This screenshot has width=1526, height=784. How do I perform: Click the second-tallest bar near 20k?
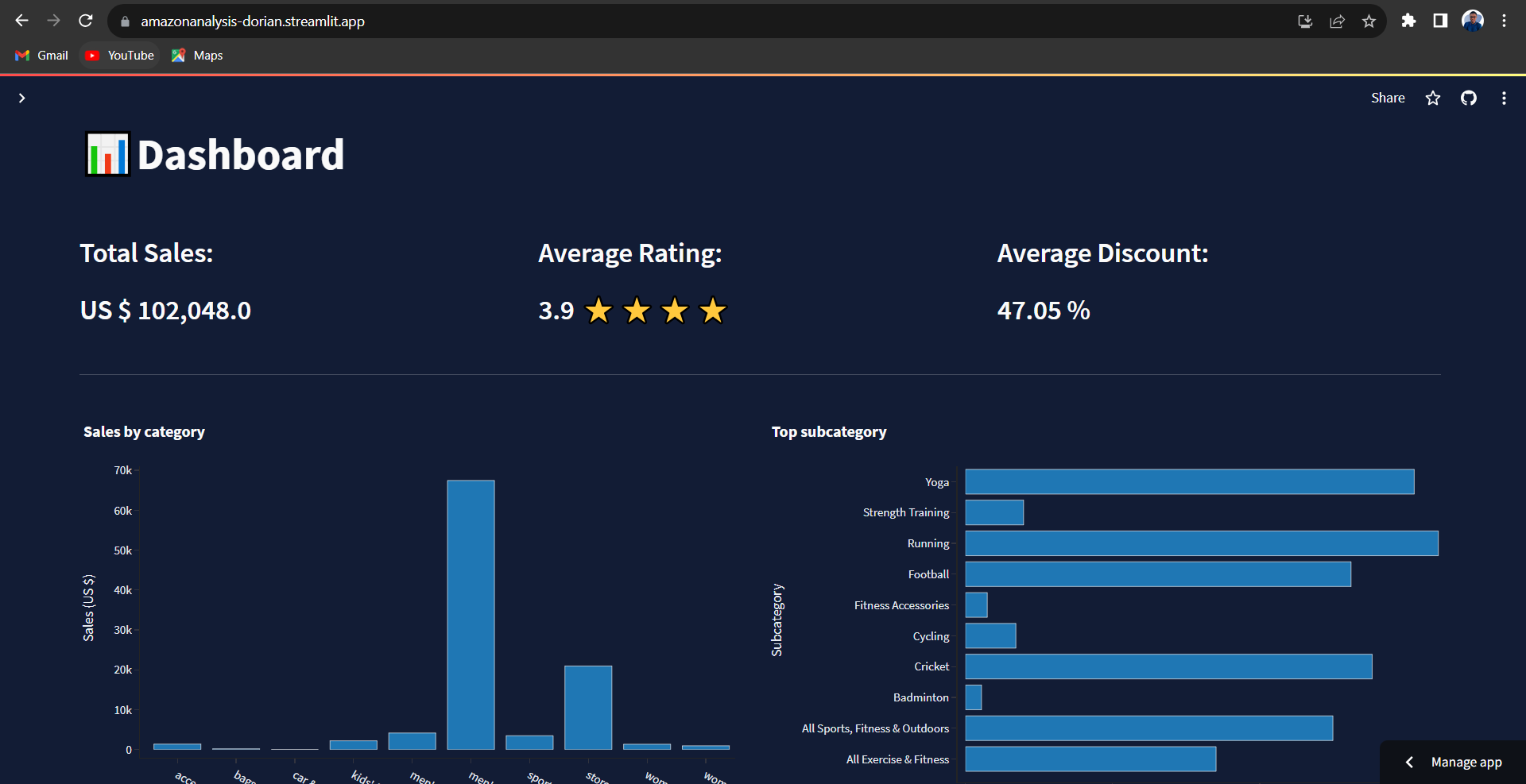tap(588, 708)
